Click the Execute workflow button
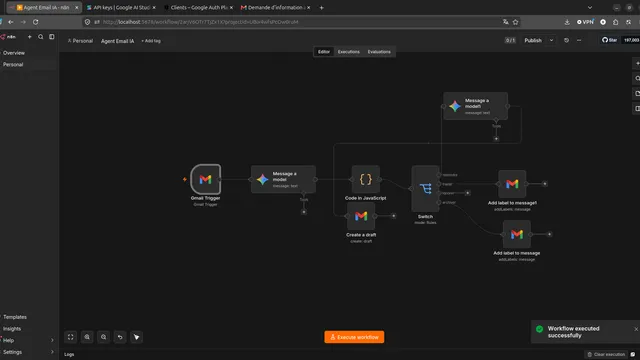The image size is (640, 360). pos(354,337)
